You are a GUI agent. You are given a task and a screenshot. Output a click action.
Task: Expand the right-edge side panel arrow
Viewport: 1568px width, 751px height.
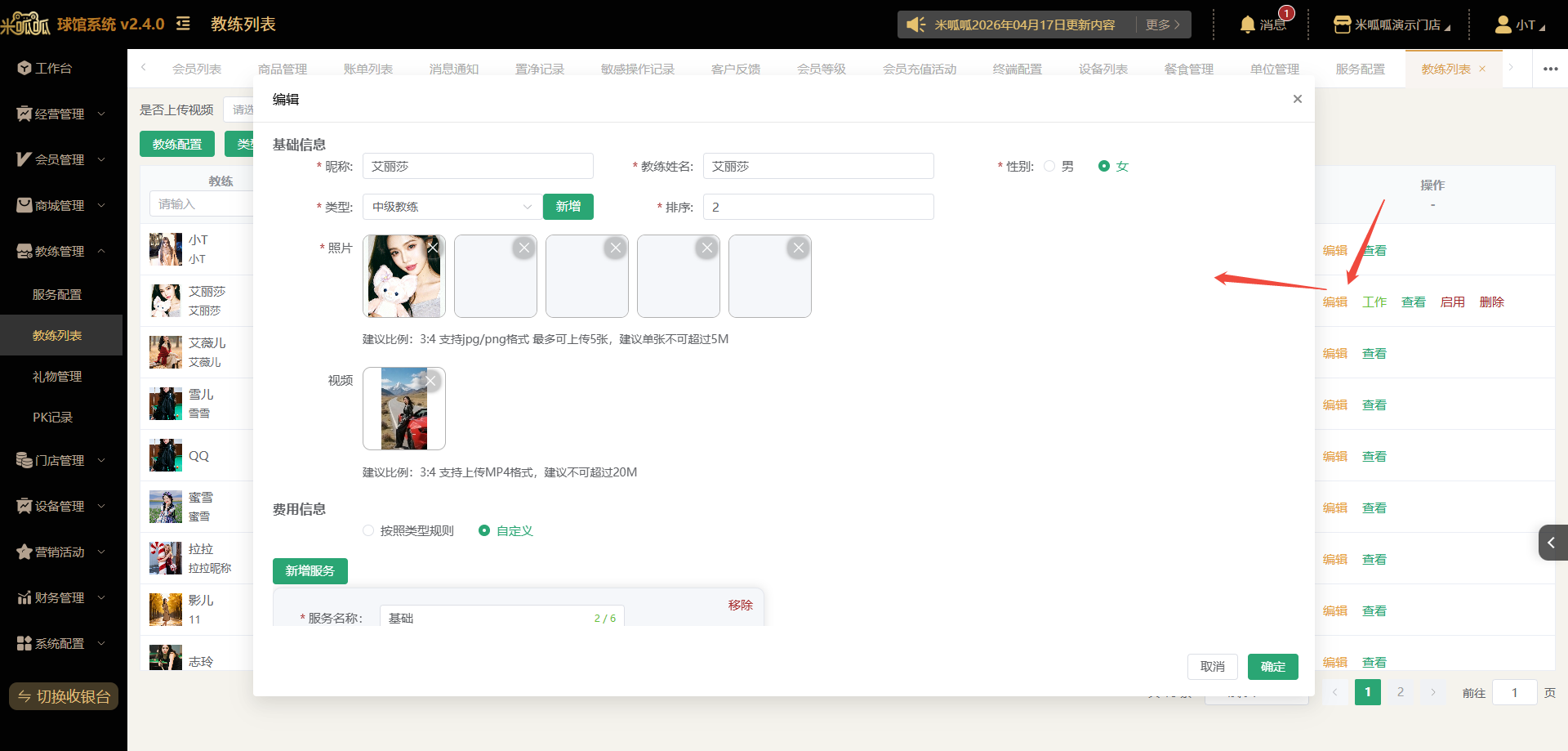[x=1552, y=543]
